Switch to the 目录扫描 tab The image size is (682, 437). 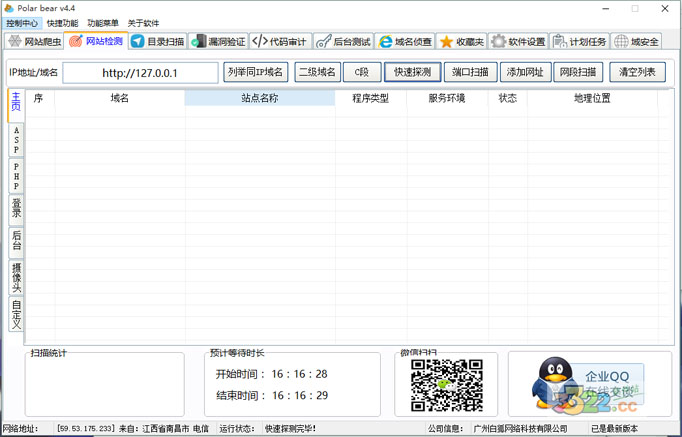158,42
